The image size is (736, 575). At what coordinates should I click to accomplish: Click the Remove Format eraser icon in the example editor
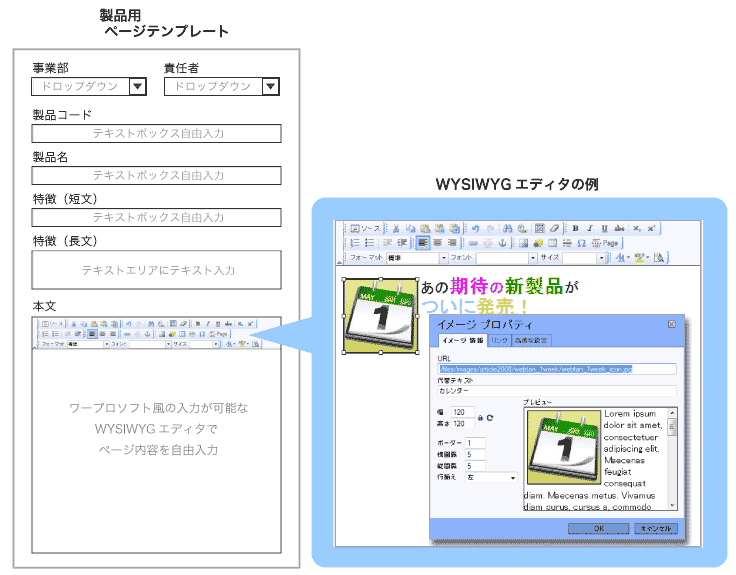click(x=554, y=229)
